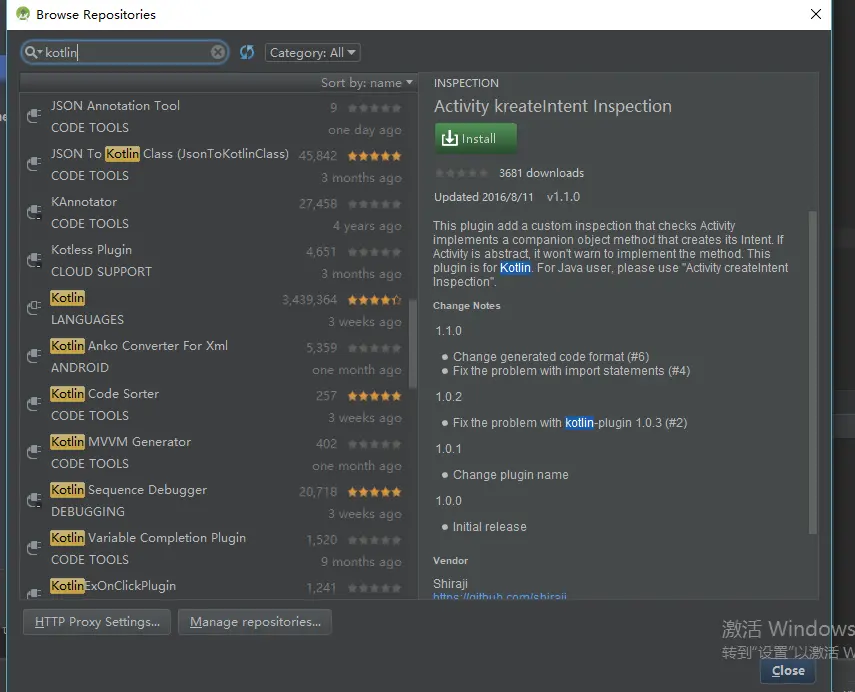Click the Change Notes heading
Viewport: 855px width, 692px height.
tap(467, 306)
